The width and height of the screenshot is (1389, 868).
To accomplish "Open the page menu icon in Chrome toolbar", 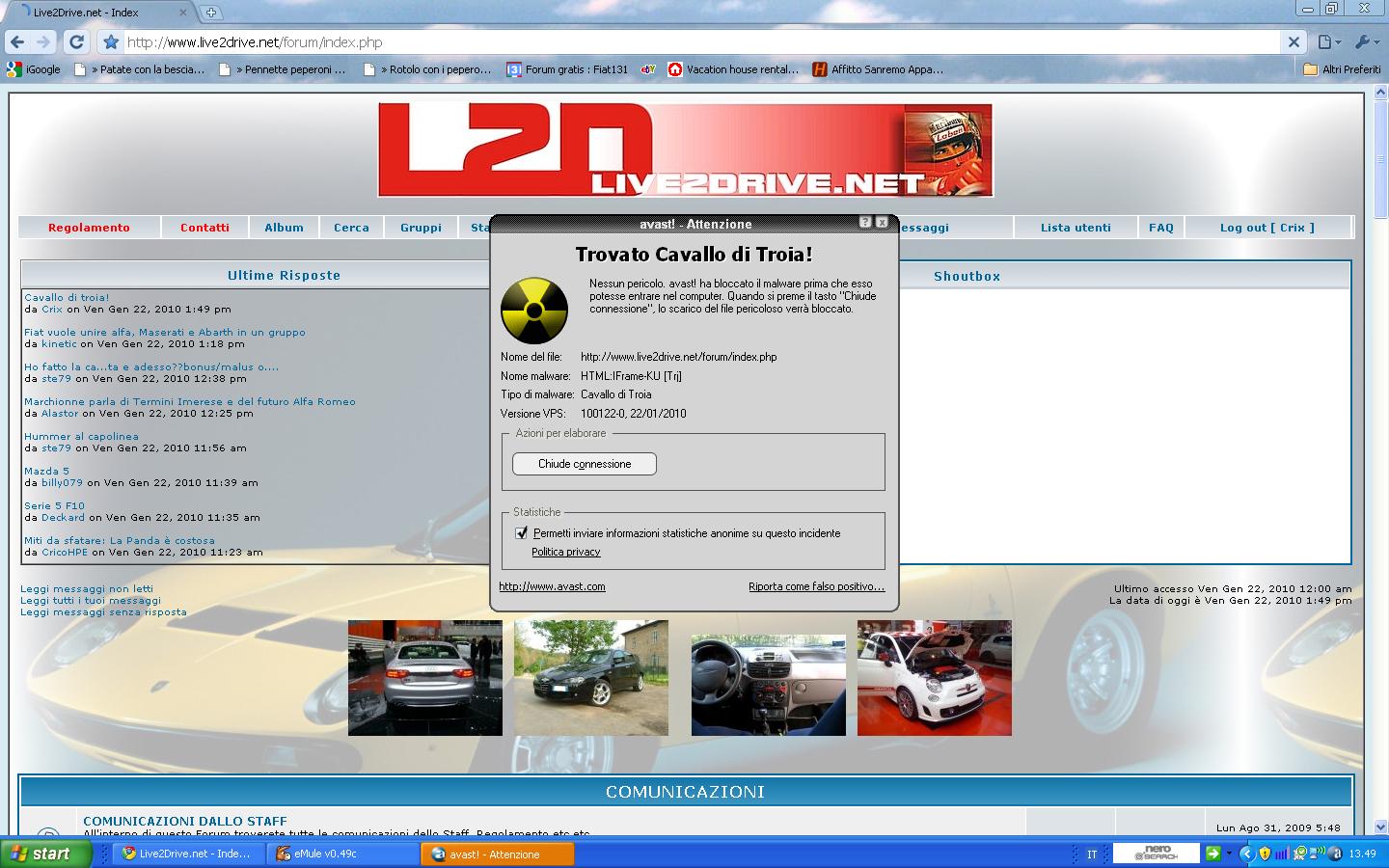I will point(1329,42).
